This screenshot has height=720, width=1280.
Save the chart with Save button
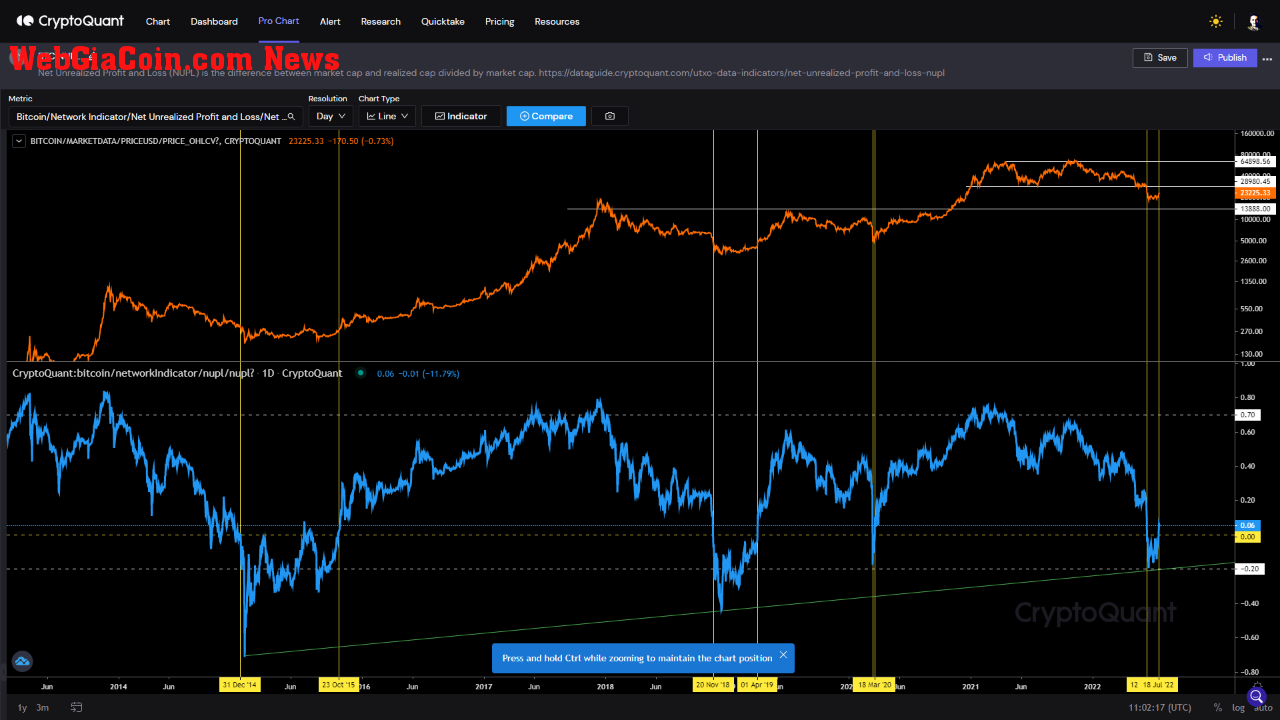click(x=1160, y=57)
